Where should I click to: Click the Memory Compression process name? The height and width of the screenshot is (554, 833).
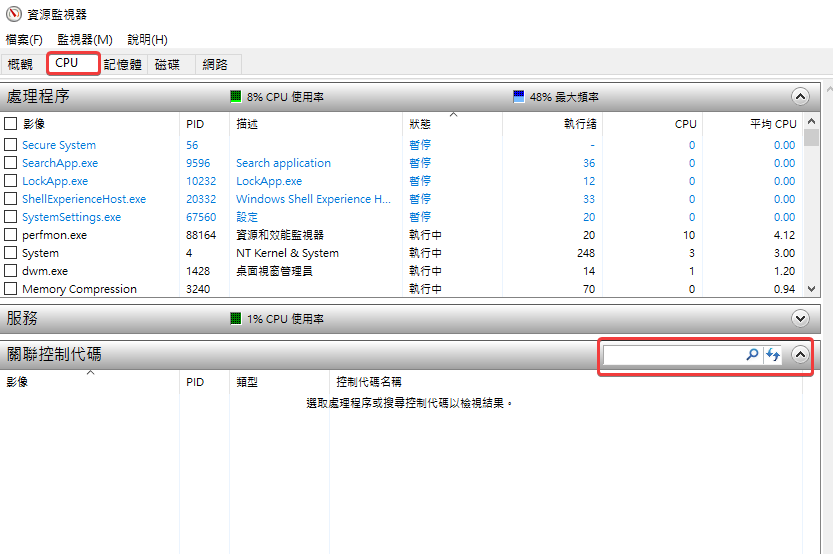pyautogui.click(x=79, y=289)
